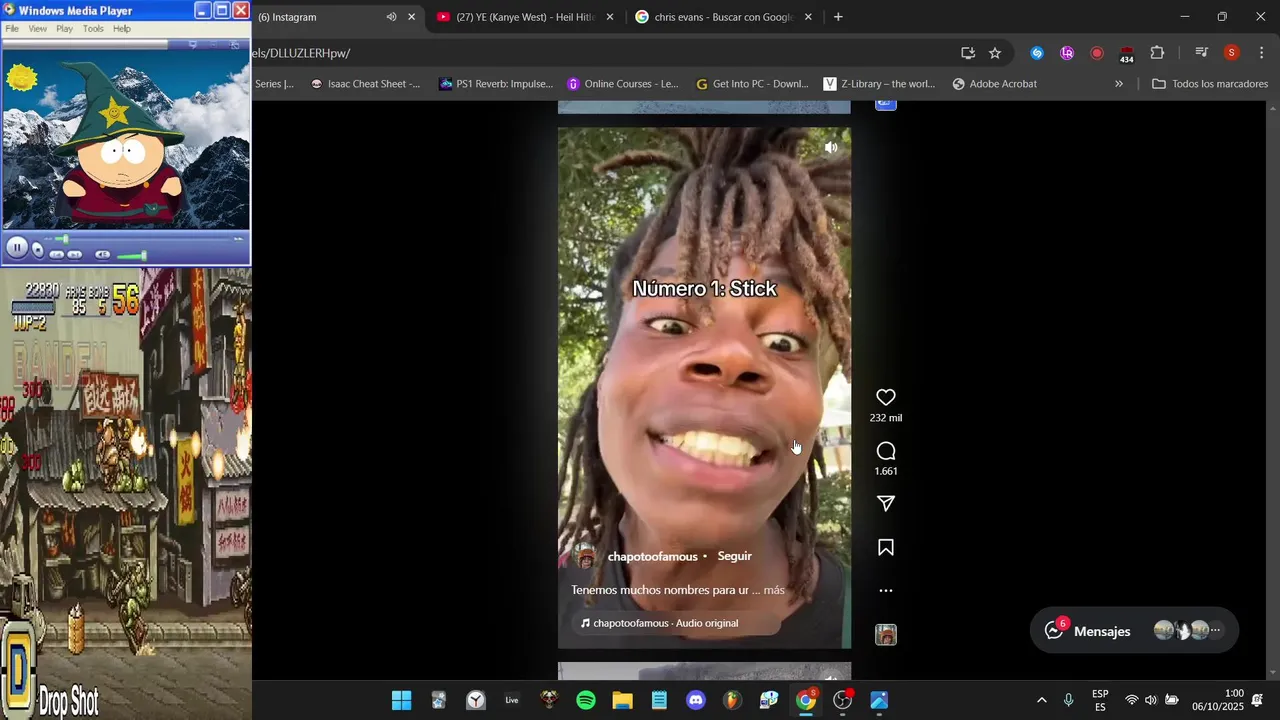This screenshot has width=1280, height=720.
Task: Open a new Chrome tab with the plus button
Action: (838, 17)
